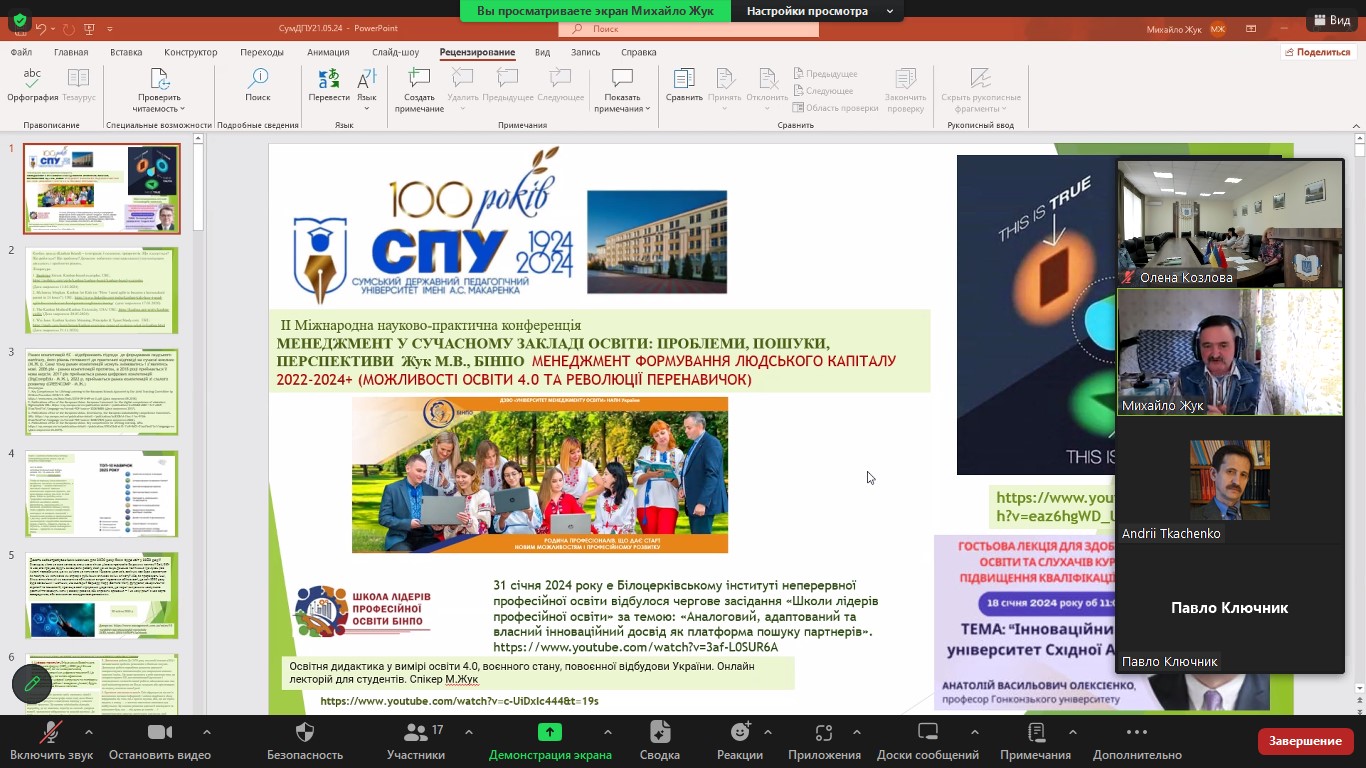Open the Слайд-шоу ribbon tab
The image size is (1366, 768).
pos(395,52)
